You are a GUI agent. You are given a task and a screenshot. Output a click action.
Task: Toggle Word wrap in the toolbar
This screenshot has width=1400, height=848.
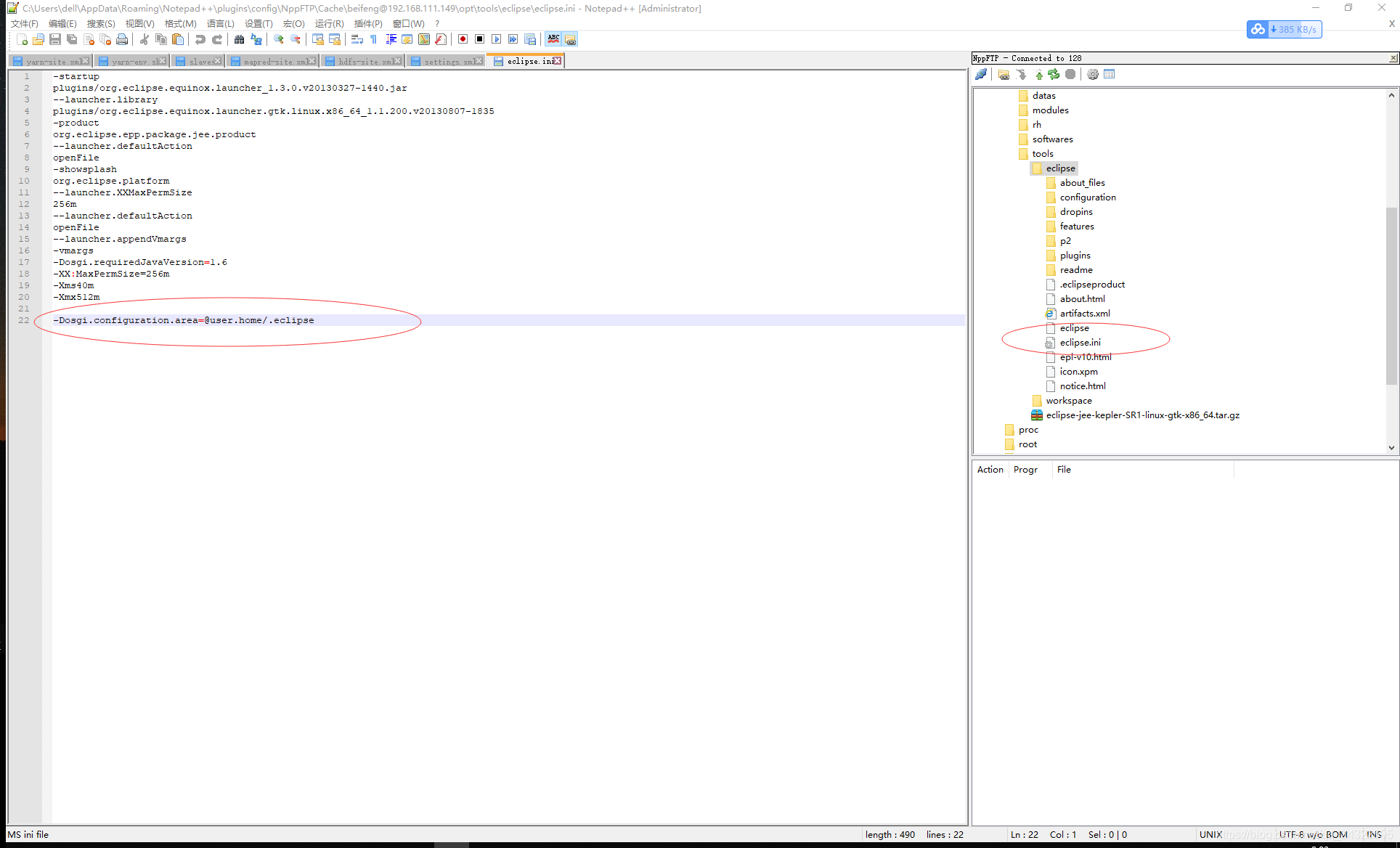(357, 39)
